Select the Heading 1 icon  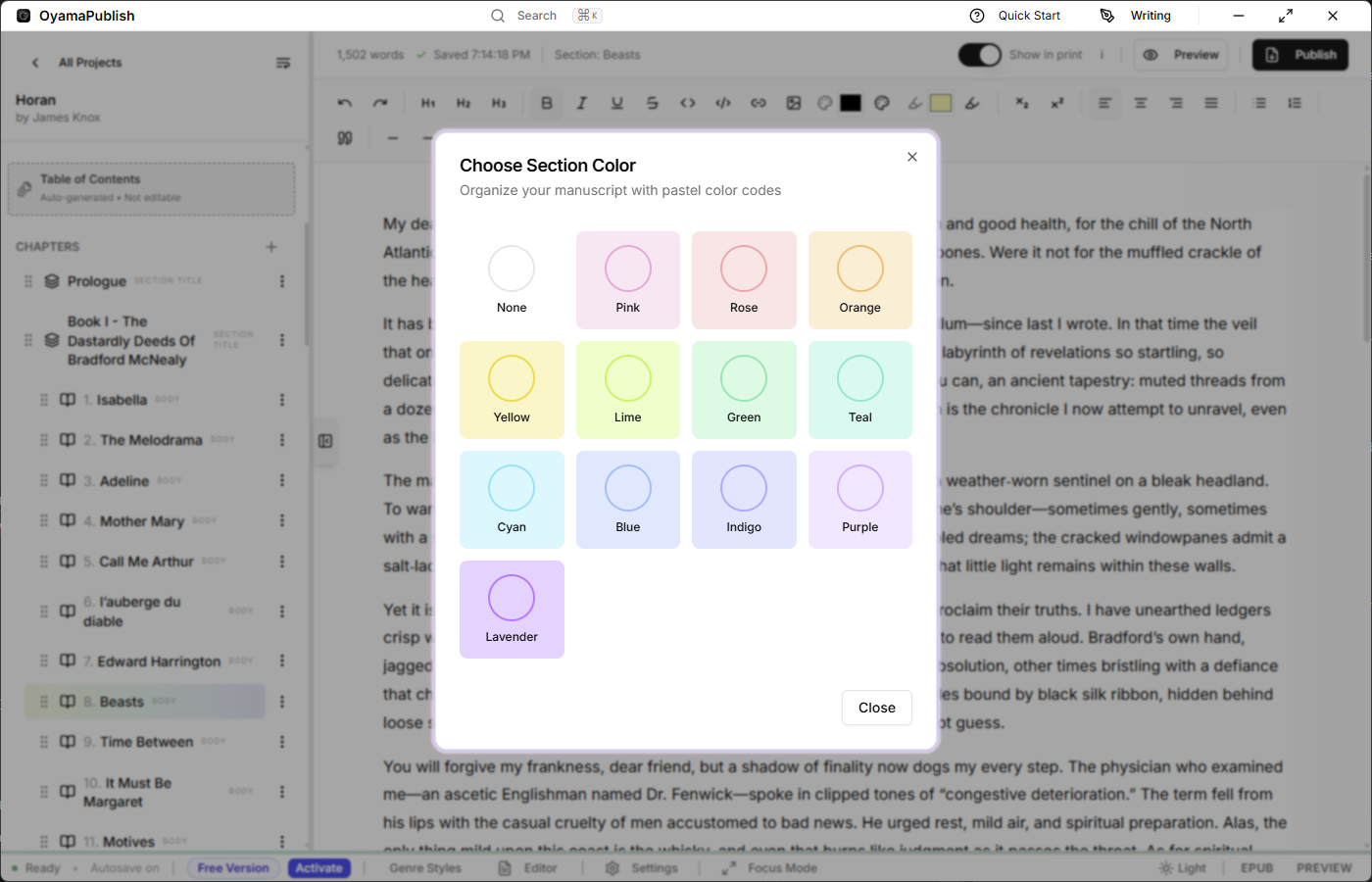(428, 102)
